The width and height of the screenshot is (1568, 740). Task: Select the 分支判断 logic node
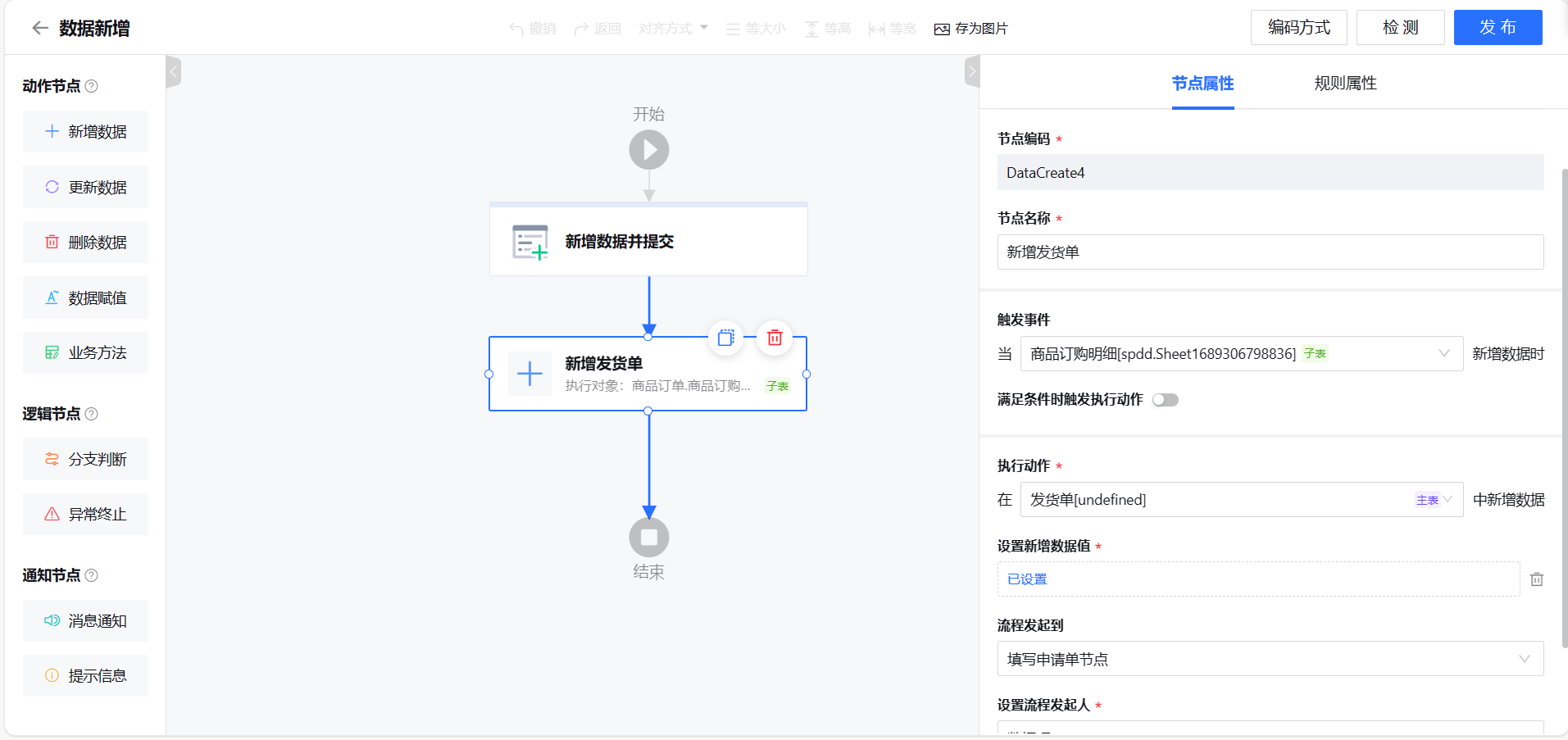tap(85, 459)
